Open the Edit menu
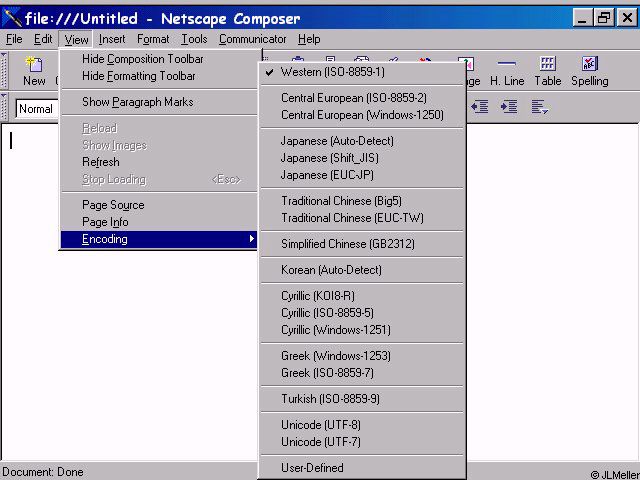This screenshot has height=480, width=640. (43, 39)
